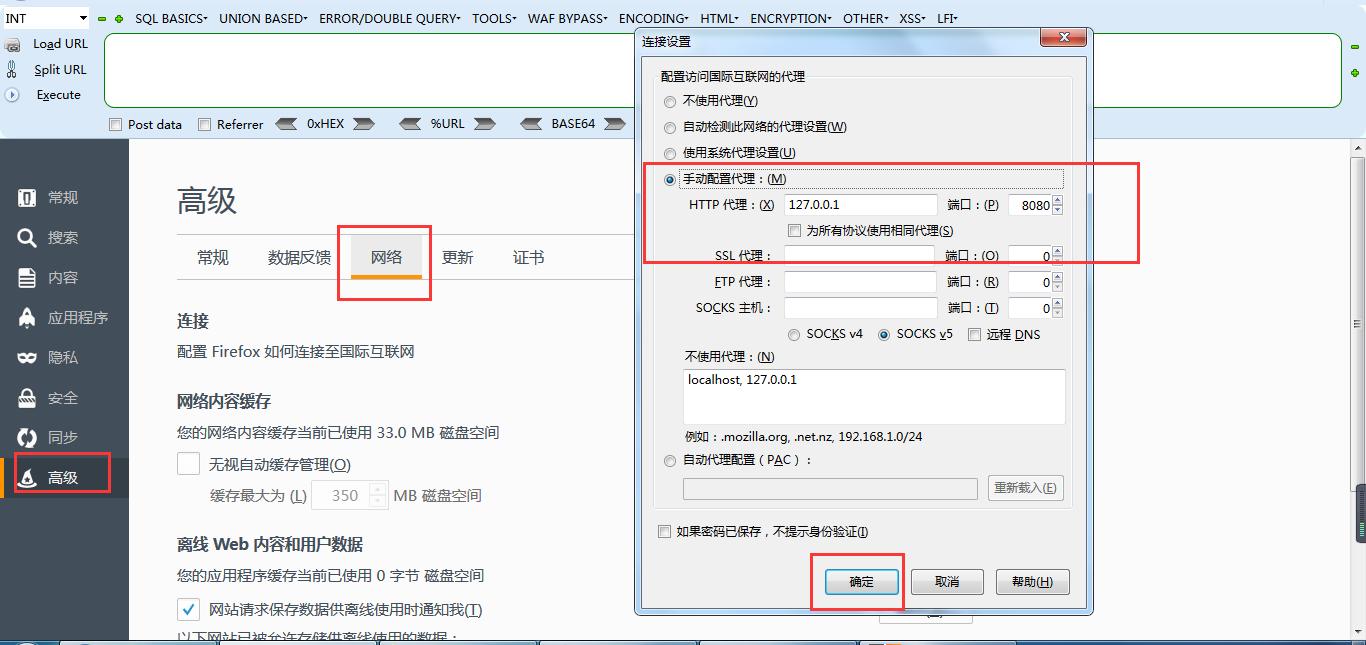This screenshot has height=645, width=1366.
Task: Switch to the 更新 tab
Action: click(x=457, y=257)
